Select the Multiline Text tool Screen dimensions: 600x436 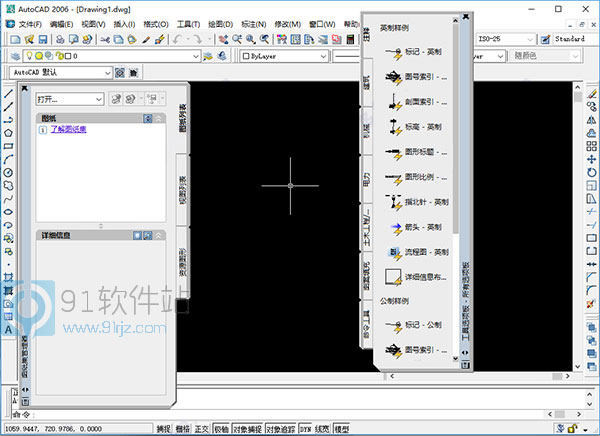8,329
